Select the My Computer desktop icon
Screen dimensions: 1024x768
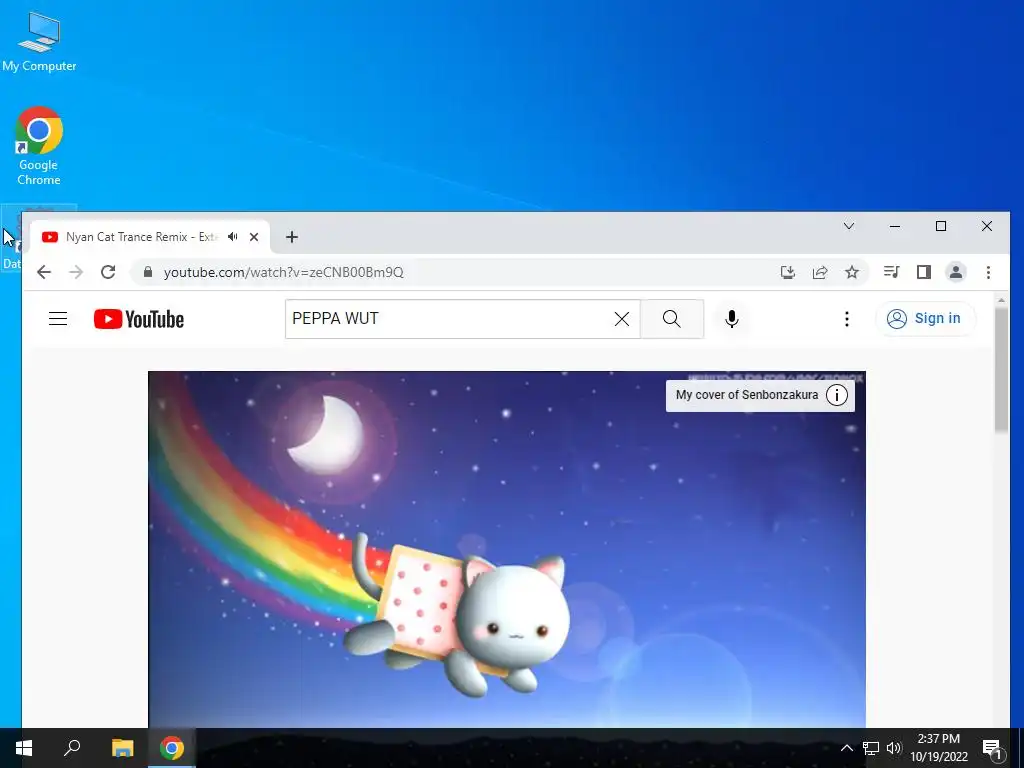pyautogui.click(x=39, y=41)
